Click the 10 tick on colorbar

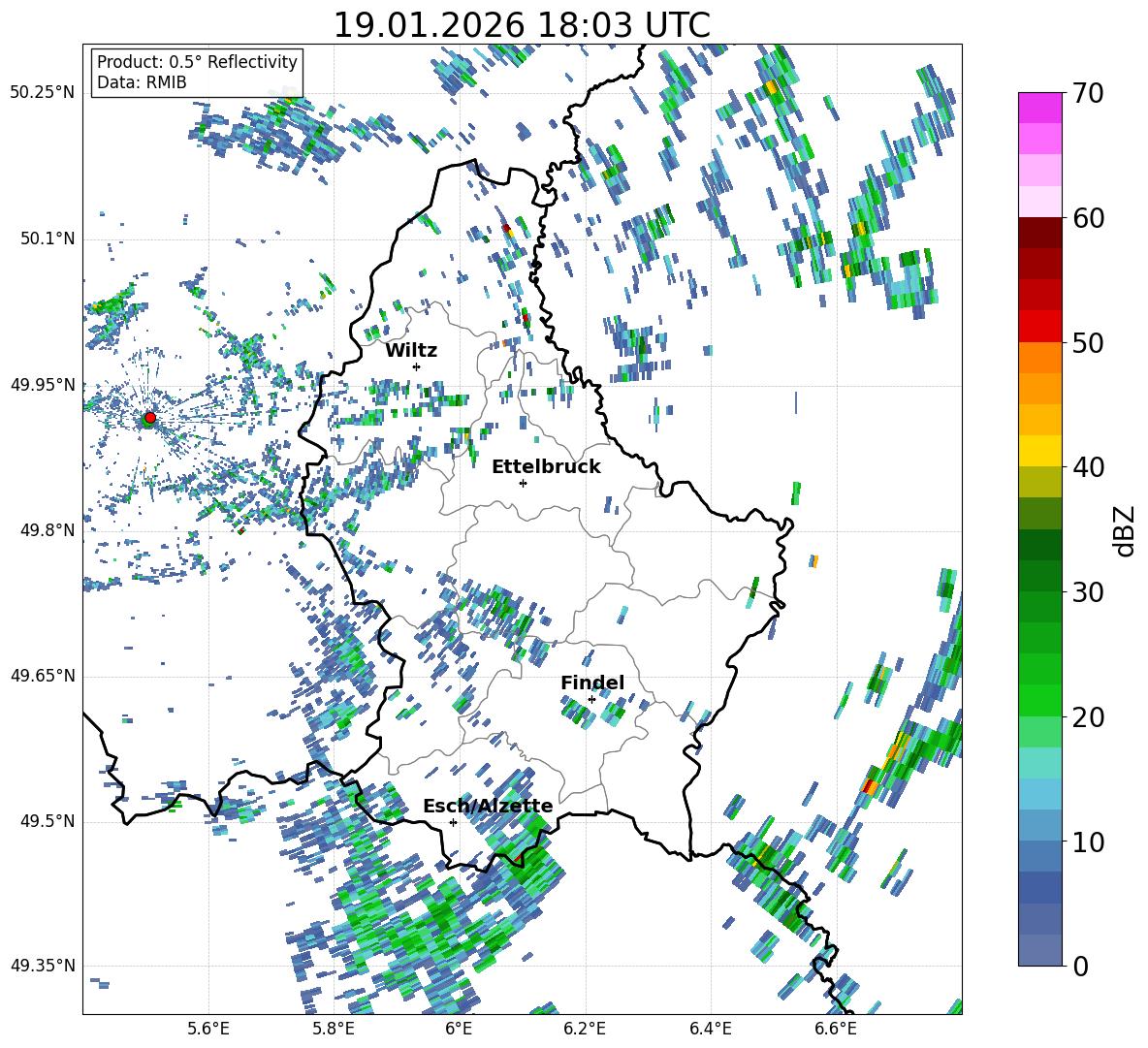[1087, 842]
